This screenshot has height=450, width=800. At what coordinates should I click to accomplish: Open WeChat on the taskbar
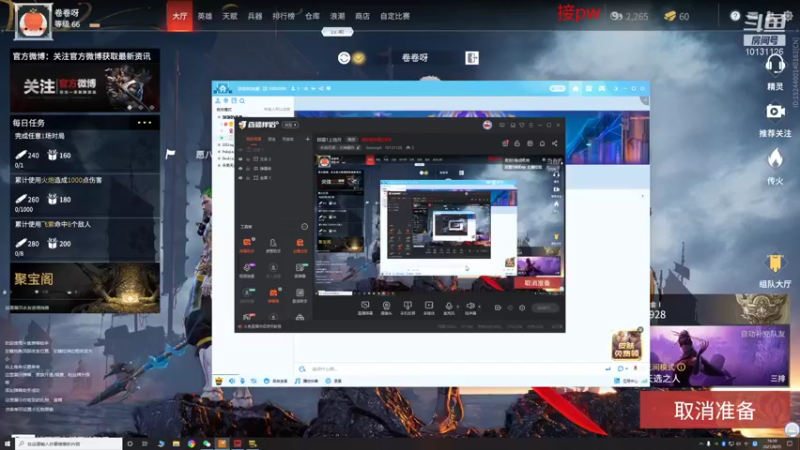click(207, 444)
